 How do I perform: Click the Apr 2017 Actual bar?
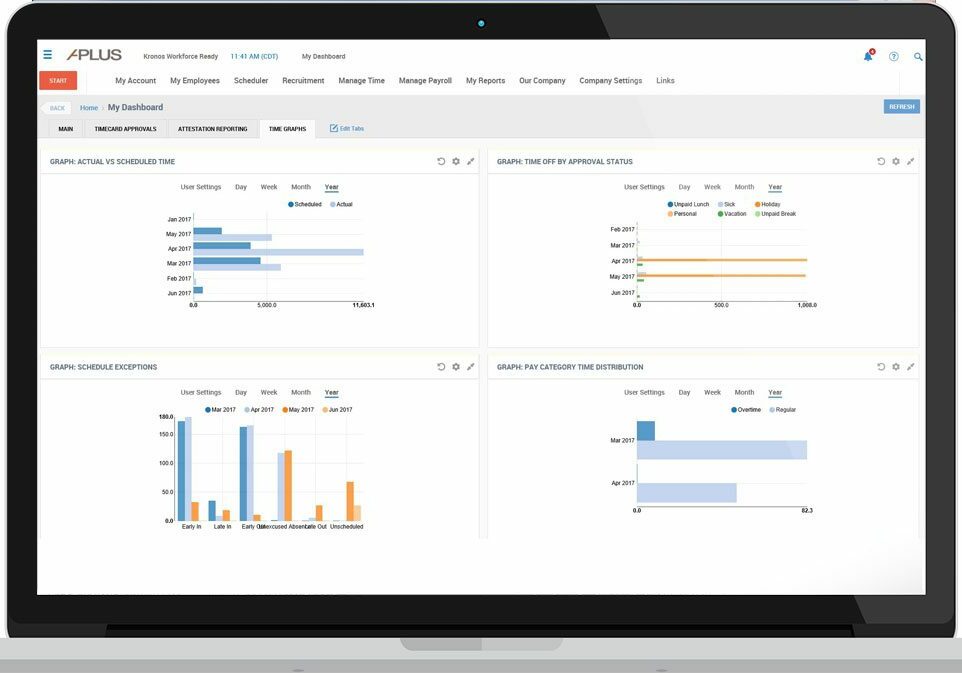[x=279, y=252]
